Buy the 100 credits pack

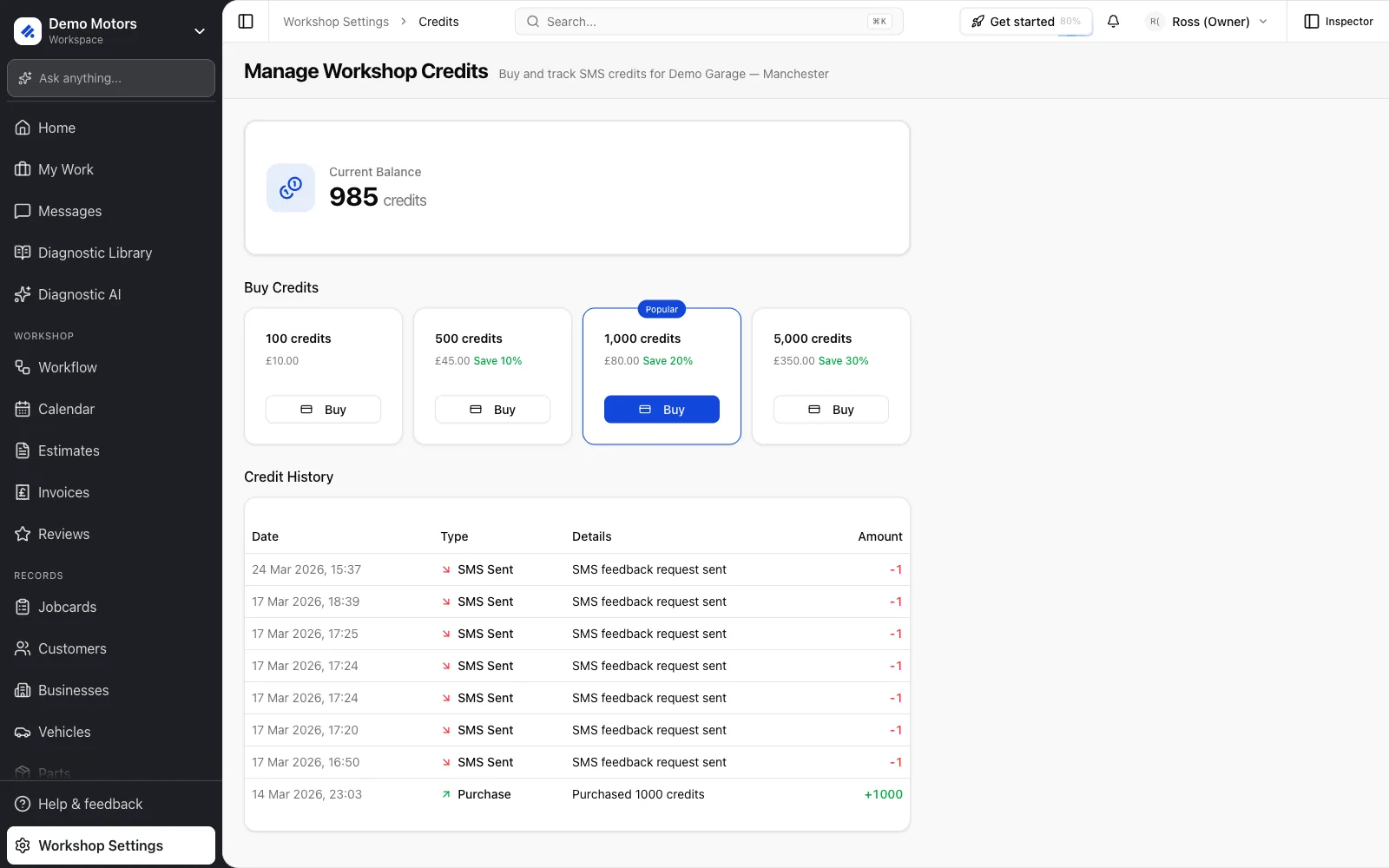pyautogui.click(x=323, y=410)
